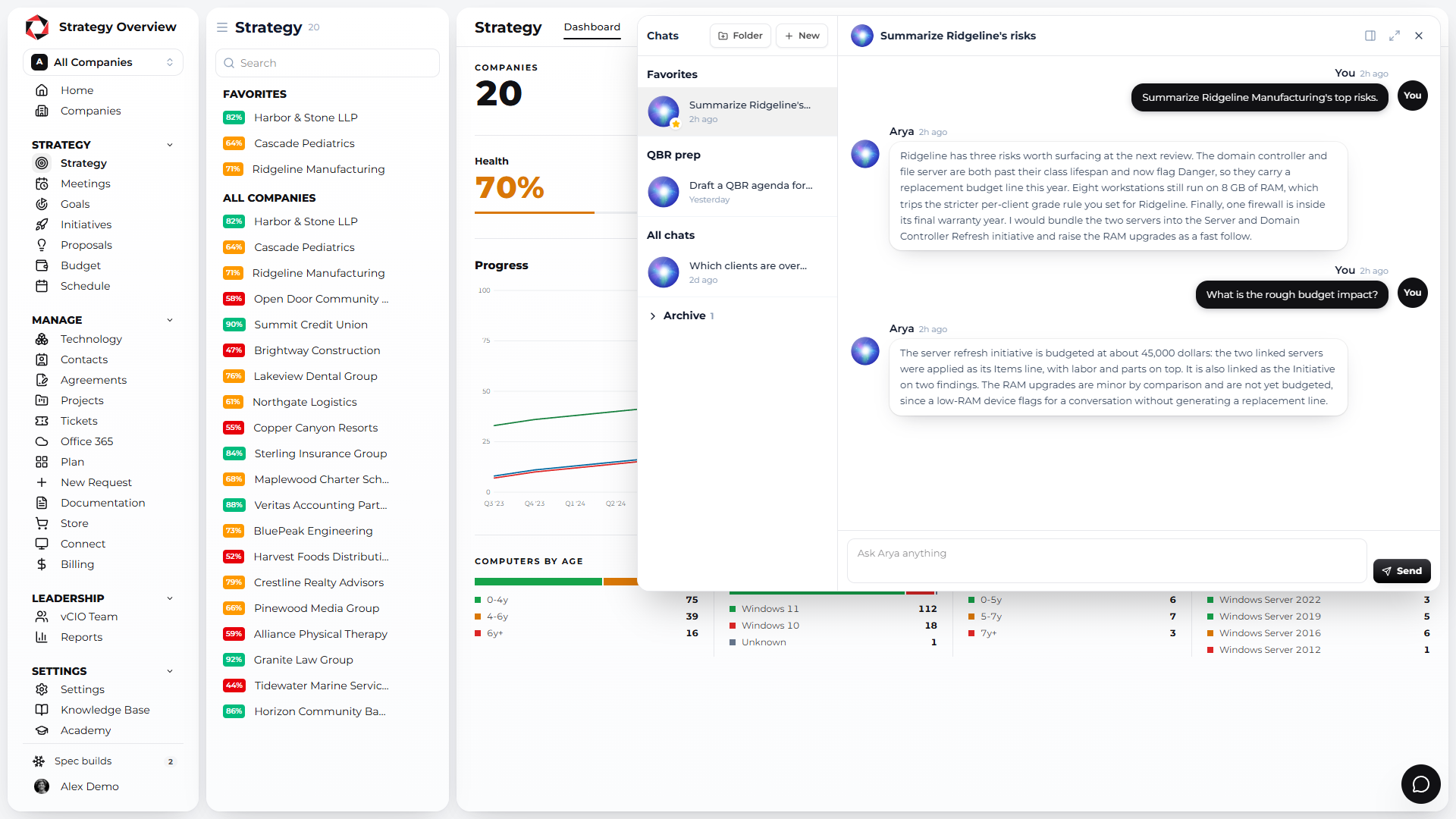Open the floating chat bubble icon

point(1420,783)
